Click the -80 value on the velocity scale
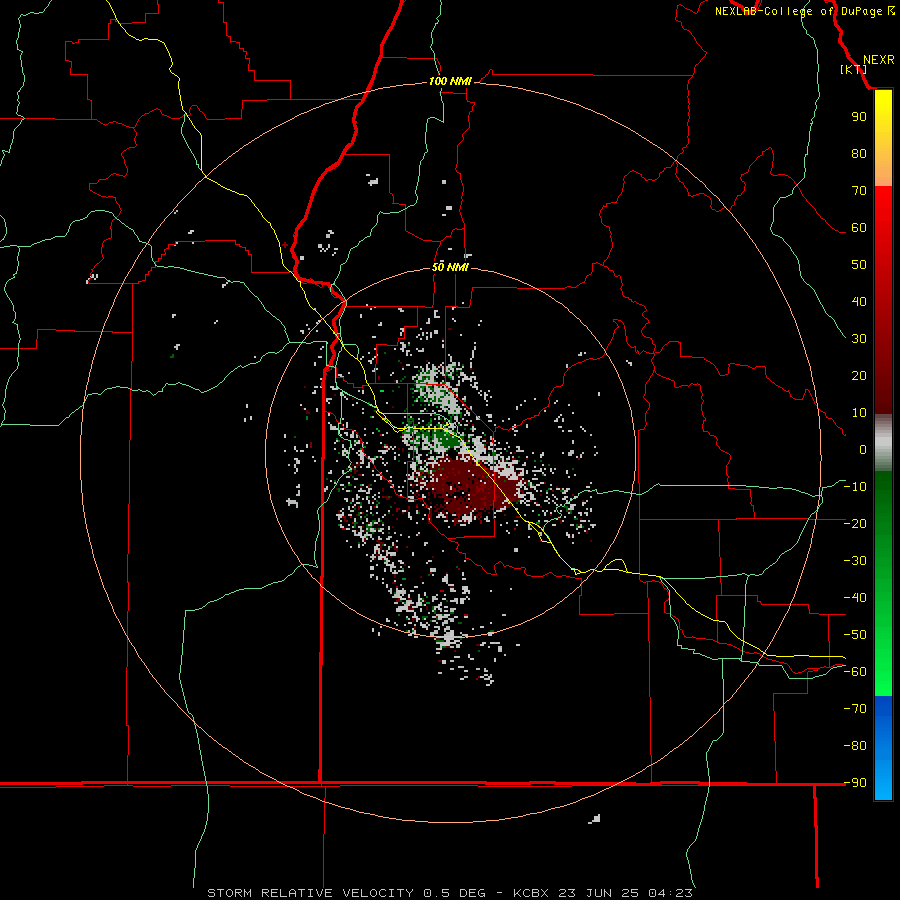 point(855,746)
